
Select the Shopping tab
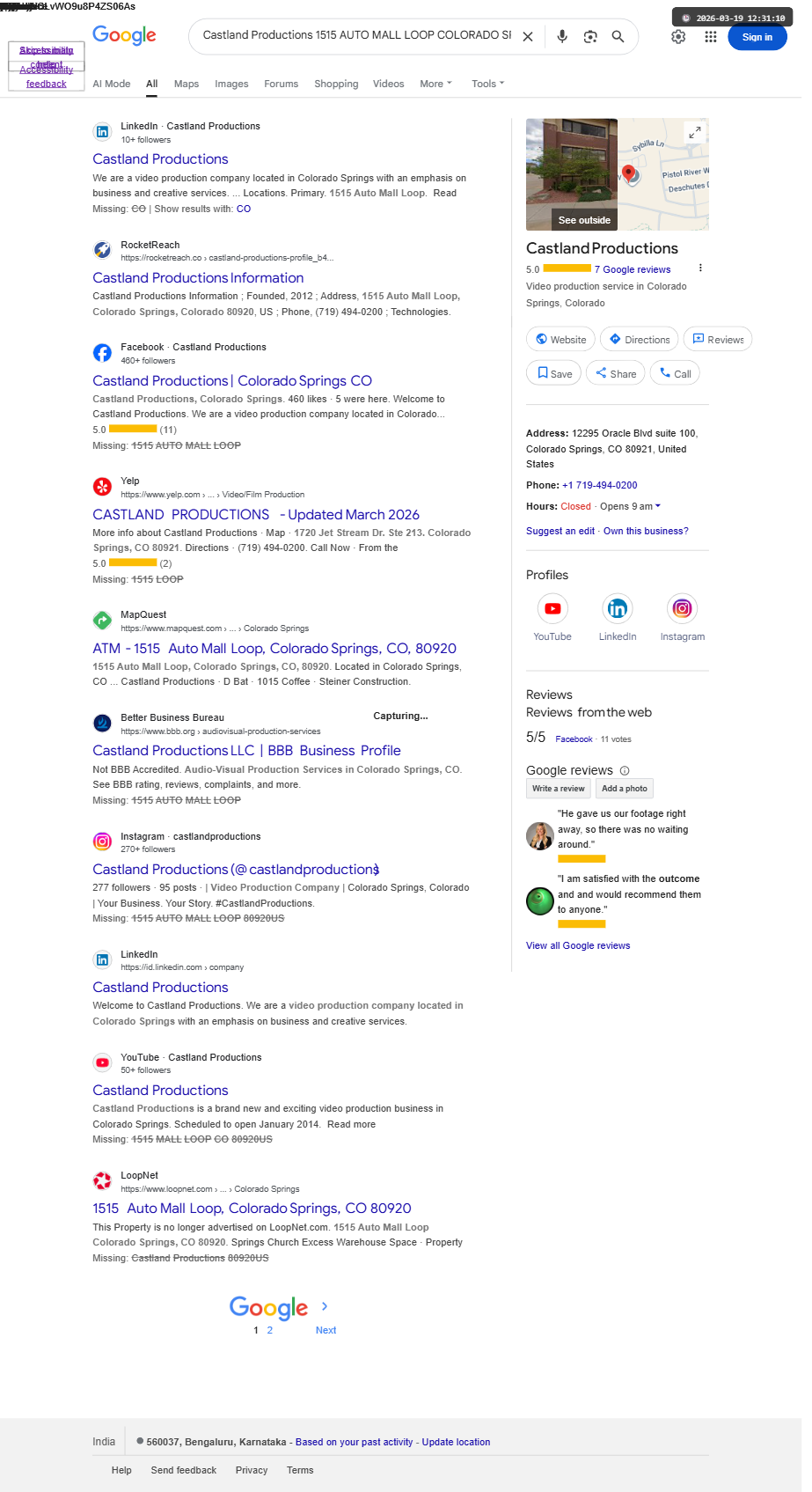336,84
